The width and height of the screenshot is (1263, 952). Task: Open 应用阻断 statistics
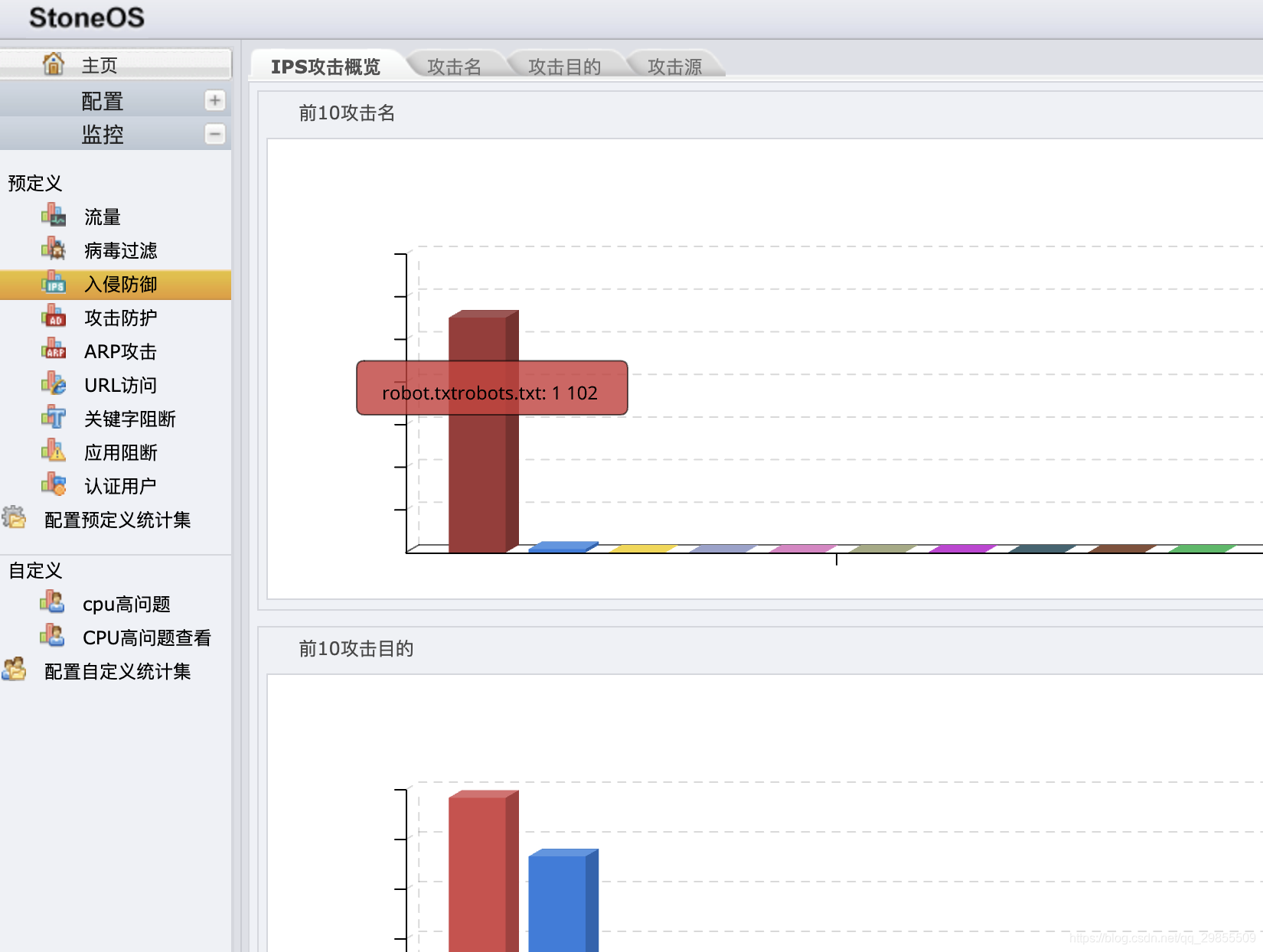(121, 452)
